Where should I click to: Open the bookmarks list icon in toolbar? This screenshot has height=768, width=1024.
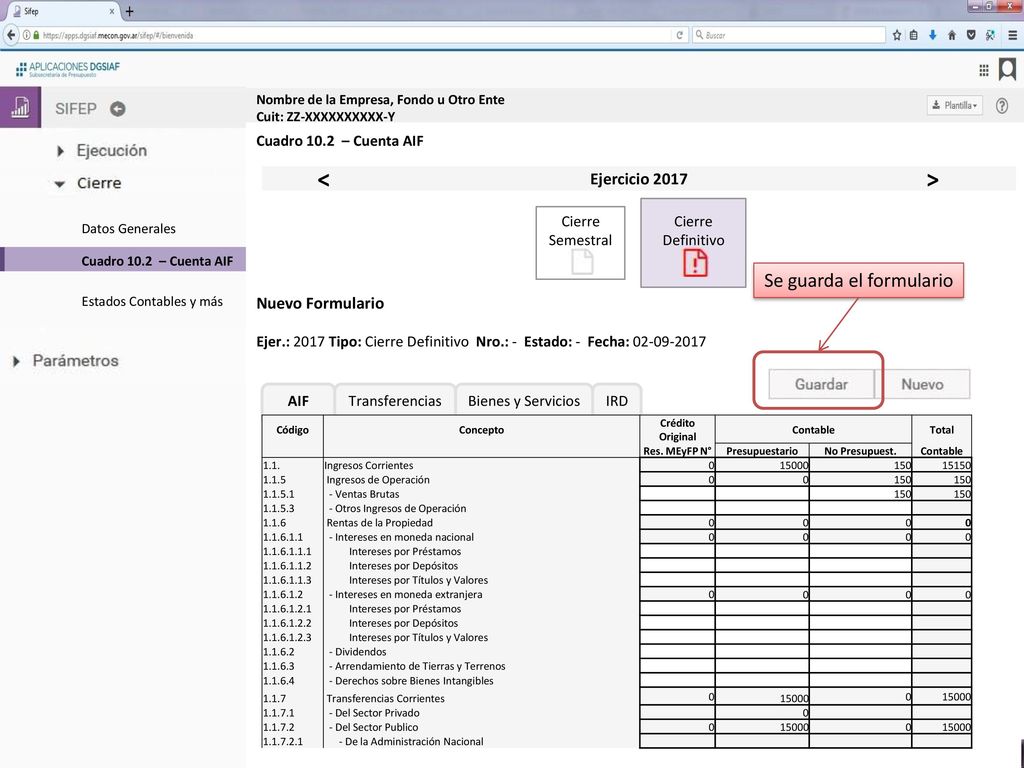[914, 35]
